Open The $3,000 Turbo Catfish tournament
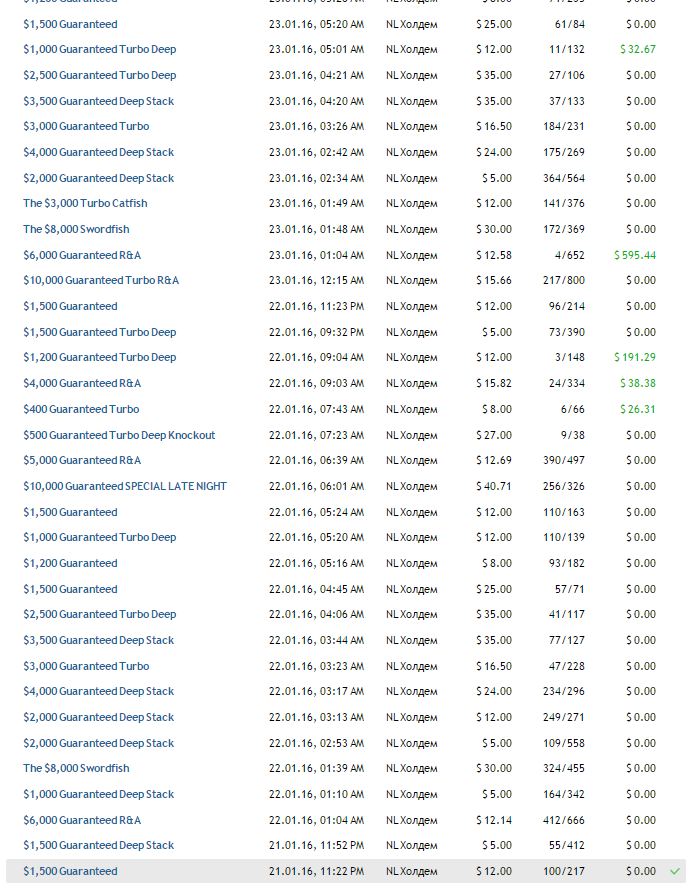The height and width of the screenshot is (892, 697). [x=85, y=203]
